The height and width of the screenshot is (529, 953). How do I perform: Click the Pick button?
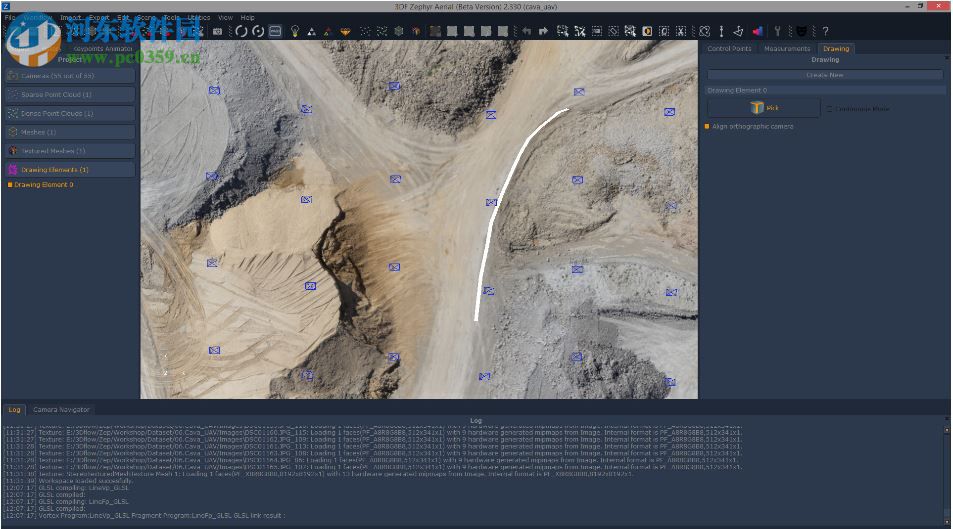click(764, 108)
